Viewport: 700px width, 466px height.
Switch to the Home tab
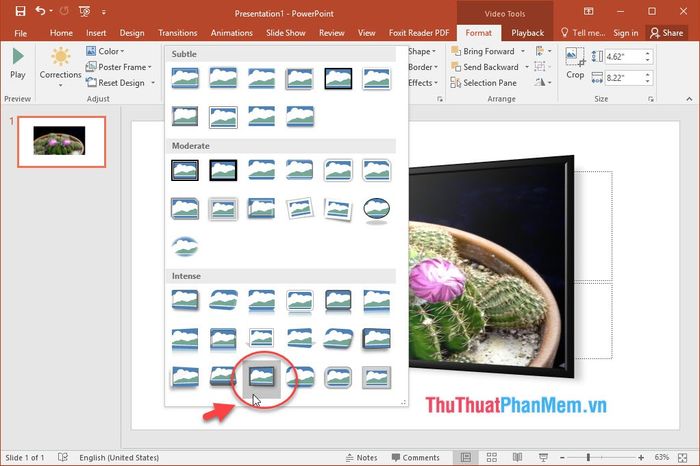point(61,33)
